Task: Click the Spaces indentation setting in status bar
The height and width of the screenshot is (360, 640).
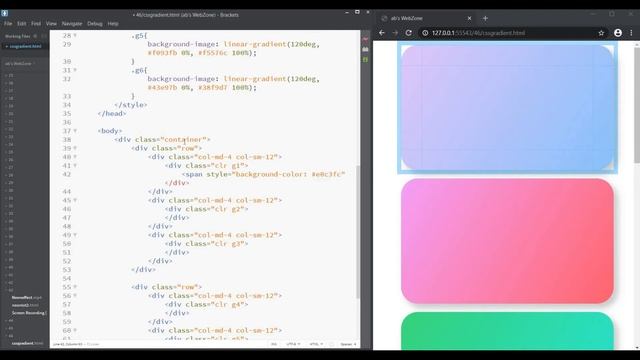Action: [348, 344]
